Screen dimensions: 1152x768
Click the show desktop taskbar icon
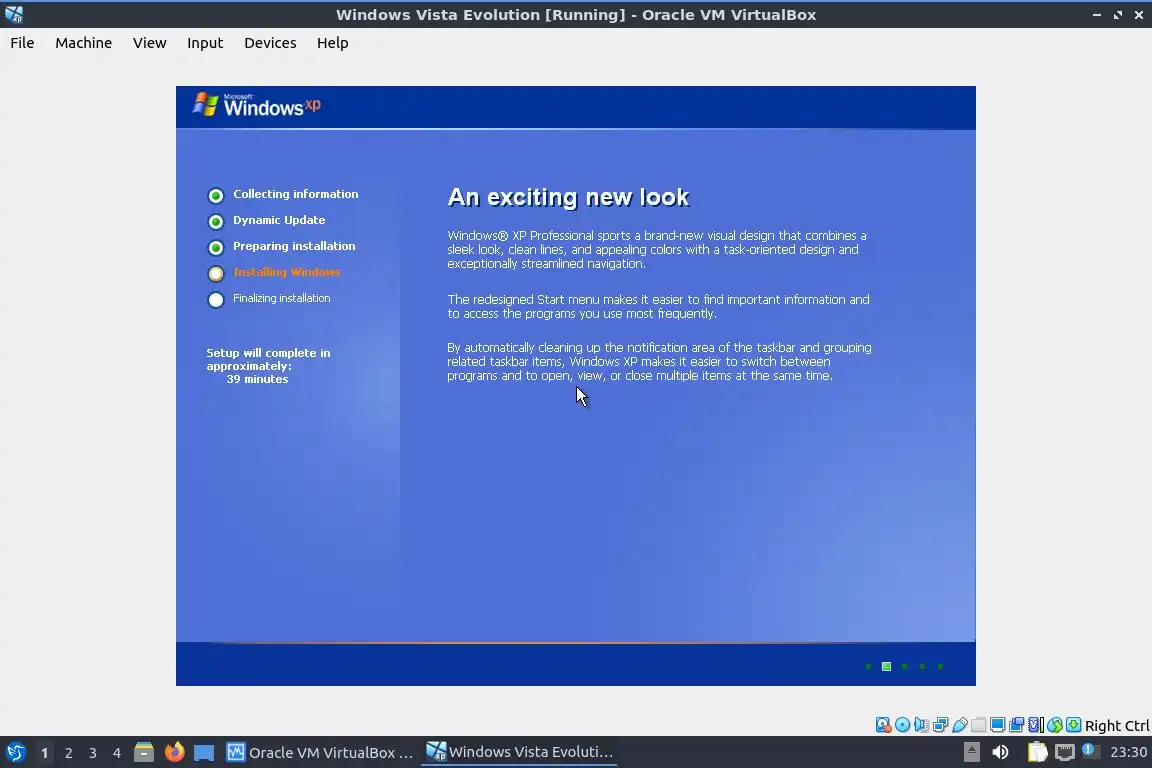[204, 753]
